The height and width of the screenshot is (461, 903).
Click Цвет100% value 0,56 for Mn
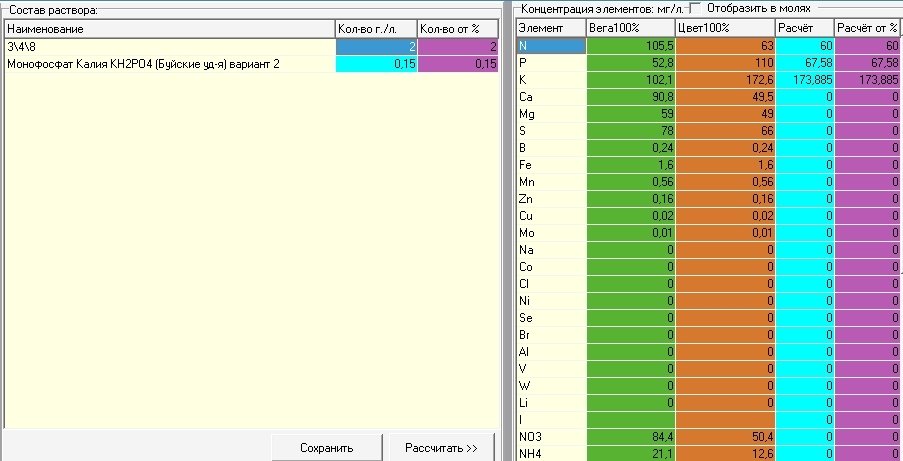(725, 182)
